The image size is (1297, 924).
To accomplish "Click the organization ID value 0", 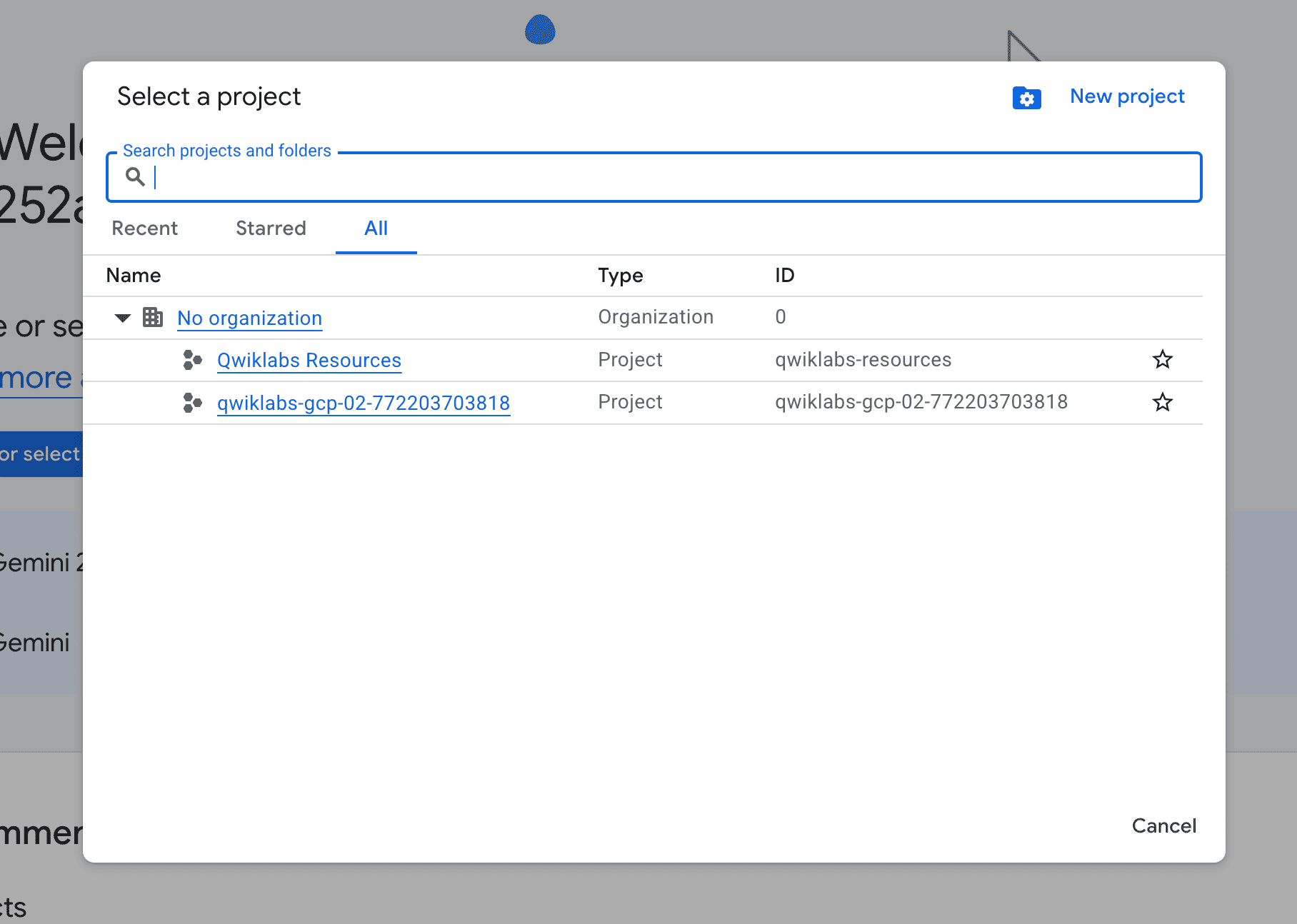I will tap(780, 317).
